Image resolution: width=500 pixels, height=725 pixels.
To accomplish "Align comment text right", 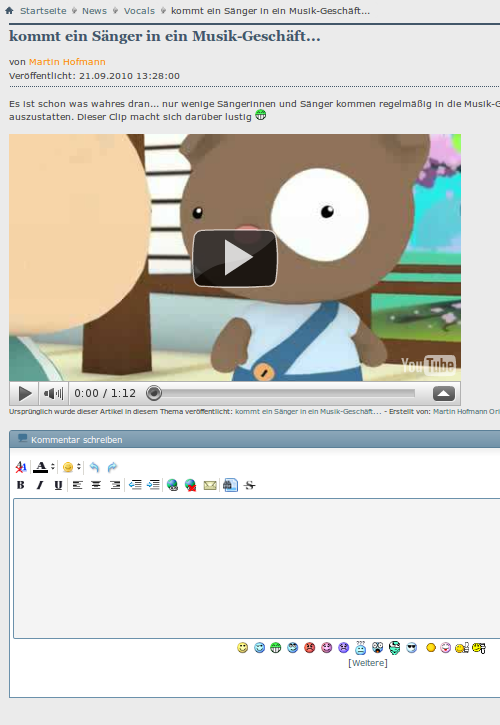I will pos(115,485).
